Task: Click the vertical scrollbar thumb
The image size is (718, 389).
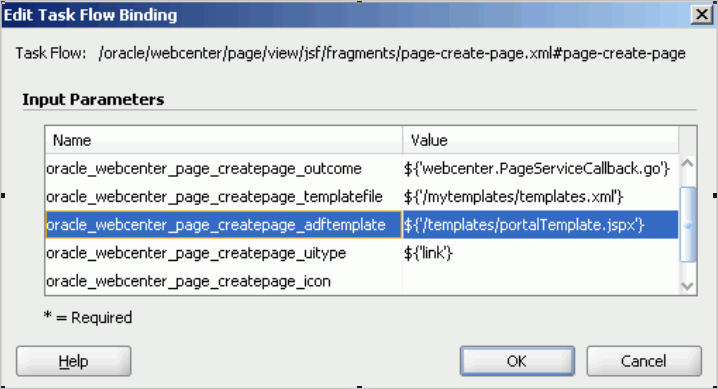Action: pyautogui.click(x=687, y=224)
